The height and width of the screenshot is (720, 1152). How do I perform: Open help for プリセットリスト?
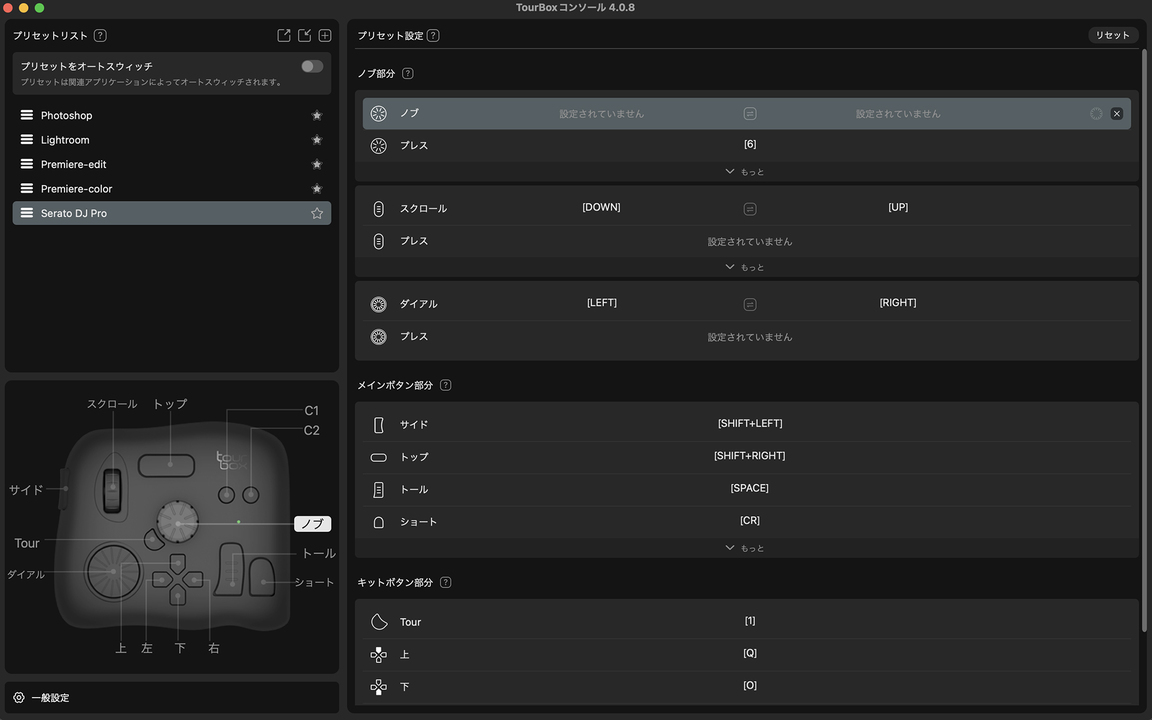pyautogui.click(x=101, y=35)
